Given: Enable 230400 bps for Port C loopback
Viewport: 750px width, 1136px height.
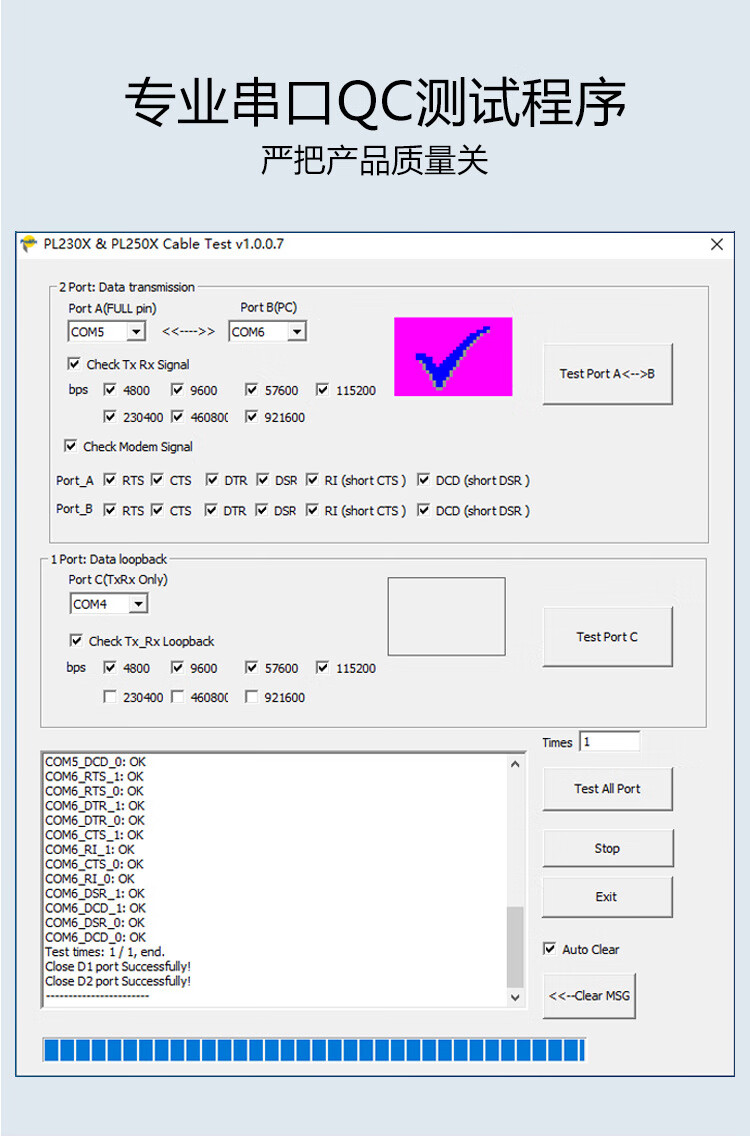Looking at the screenshot, I should tap(110, 697).
